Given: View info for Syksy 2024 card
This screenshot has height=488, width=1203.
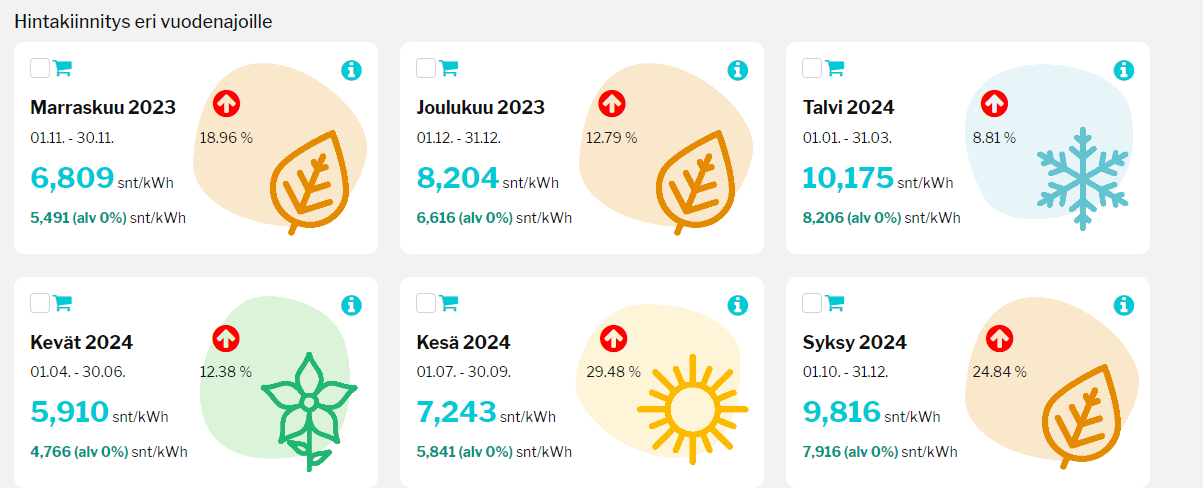Looking at the screenshot, I should click(1123, 305).
